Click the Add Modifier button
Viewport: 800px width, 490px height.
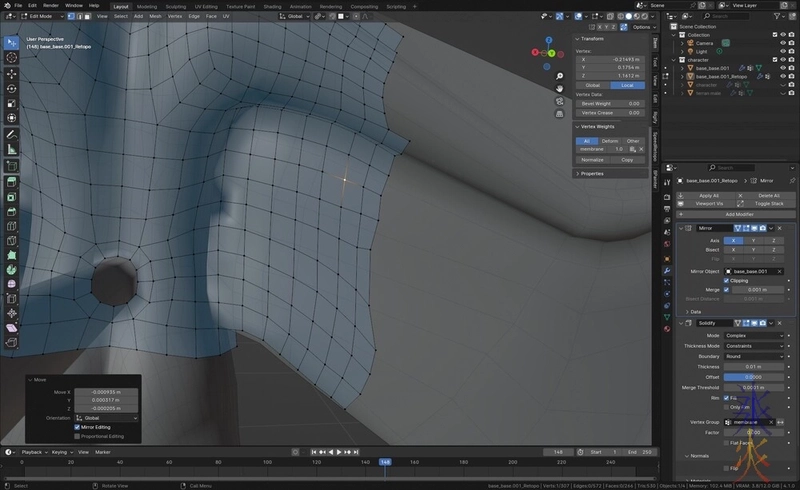click(739, 214)
